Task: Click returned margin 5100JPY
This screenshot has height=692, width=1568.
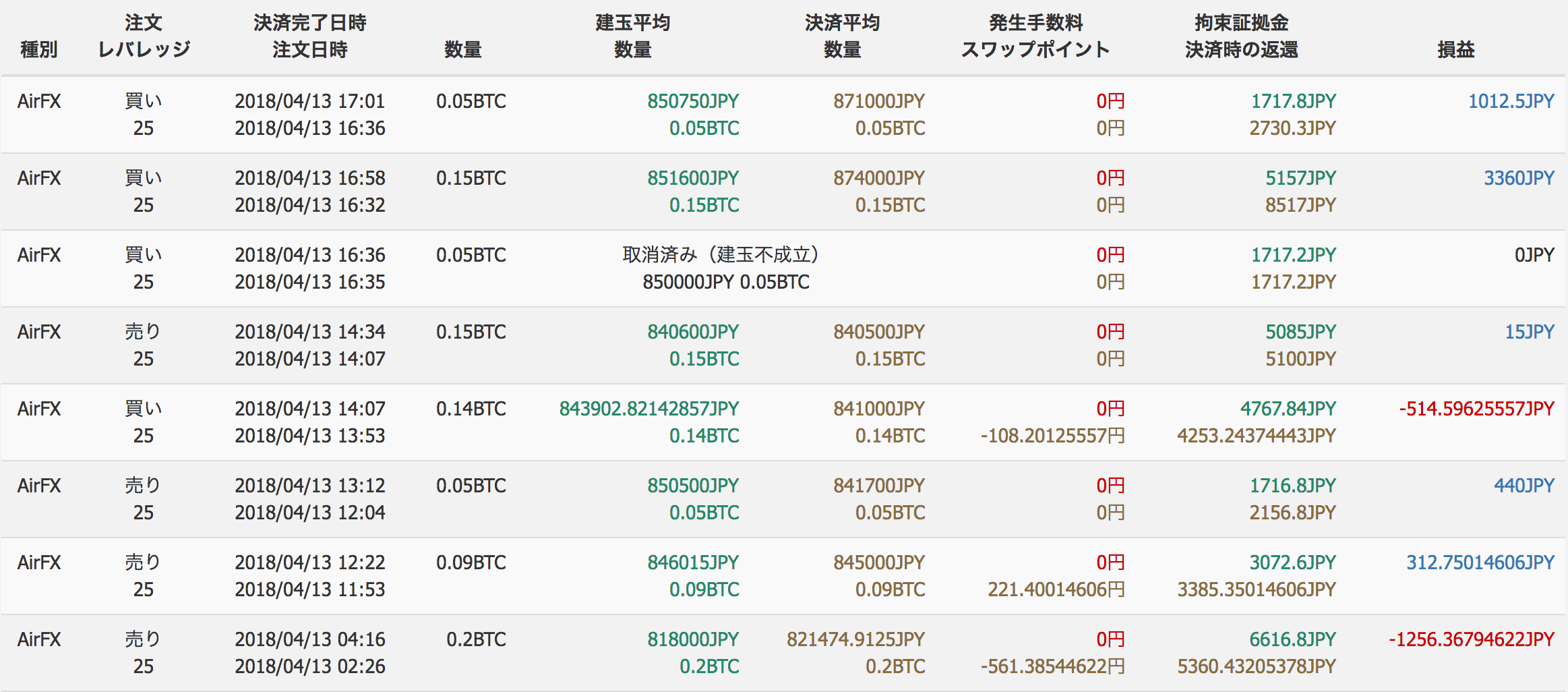Action: click(1300, 359)
